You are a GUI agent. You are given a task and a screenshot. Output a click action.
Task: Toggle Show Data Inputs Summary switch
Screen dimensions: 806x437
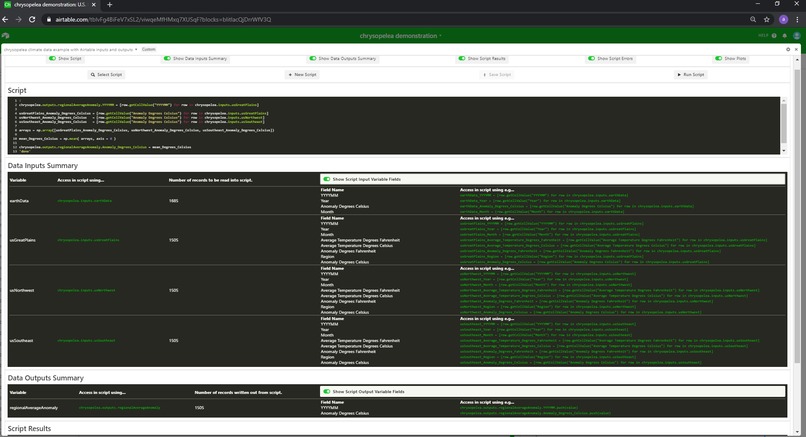point(167,59)
